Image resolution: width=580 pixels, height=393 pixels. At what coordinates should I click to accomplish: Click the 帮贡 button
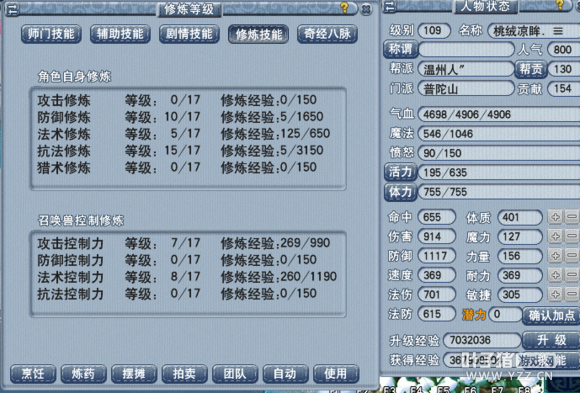(531, 69)
